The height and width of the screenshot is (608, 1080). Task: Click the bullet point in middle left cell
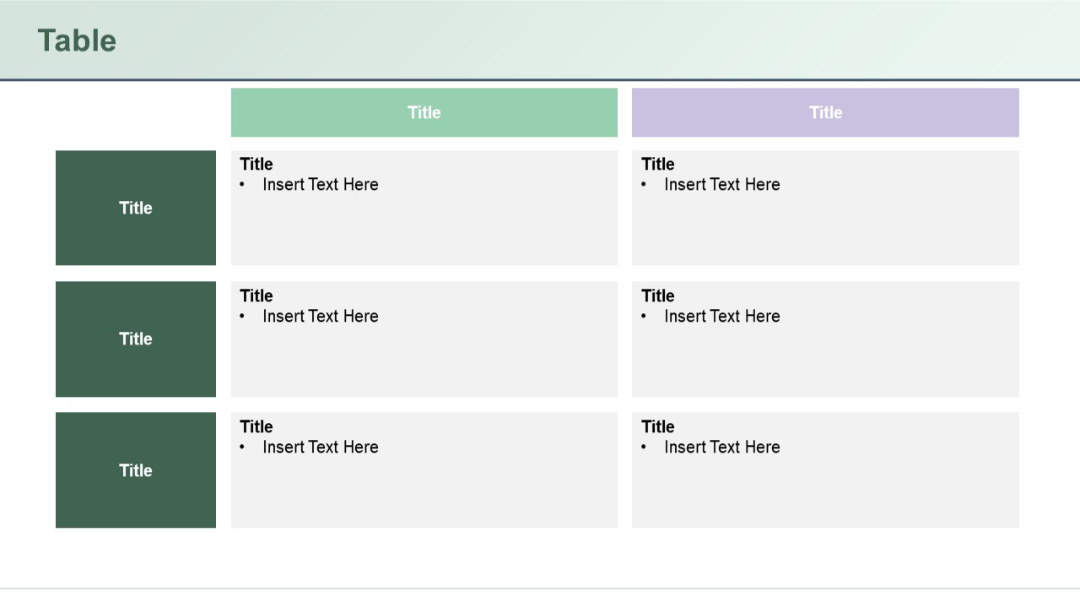242,315
